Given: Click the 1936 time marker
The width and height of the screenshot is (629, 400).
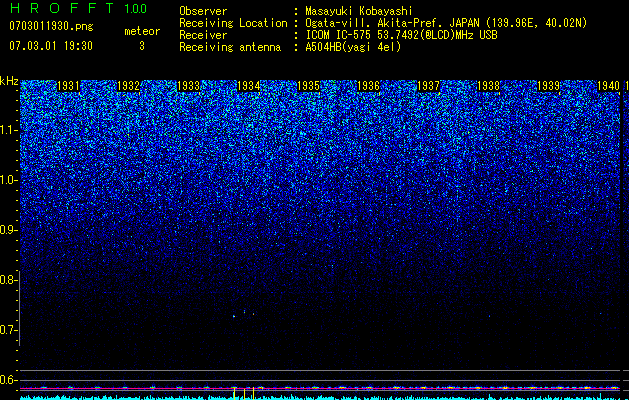Looking at the screenshot, I should coord(368,86).
